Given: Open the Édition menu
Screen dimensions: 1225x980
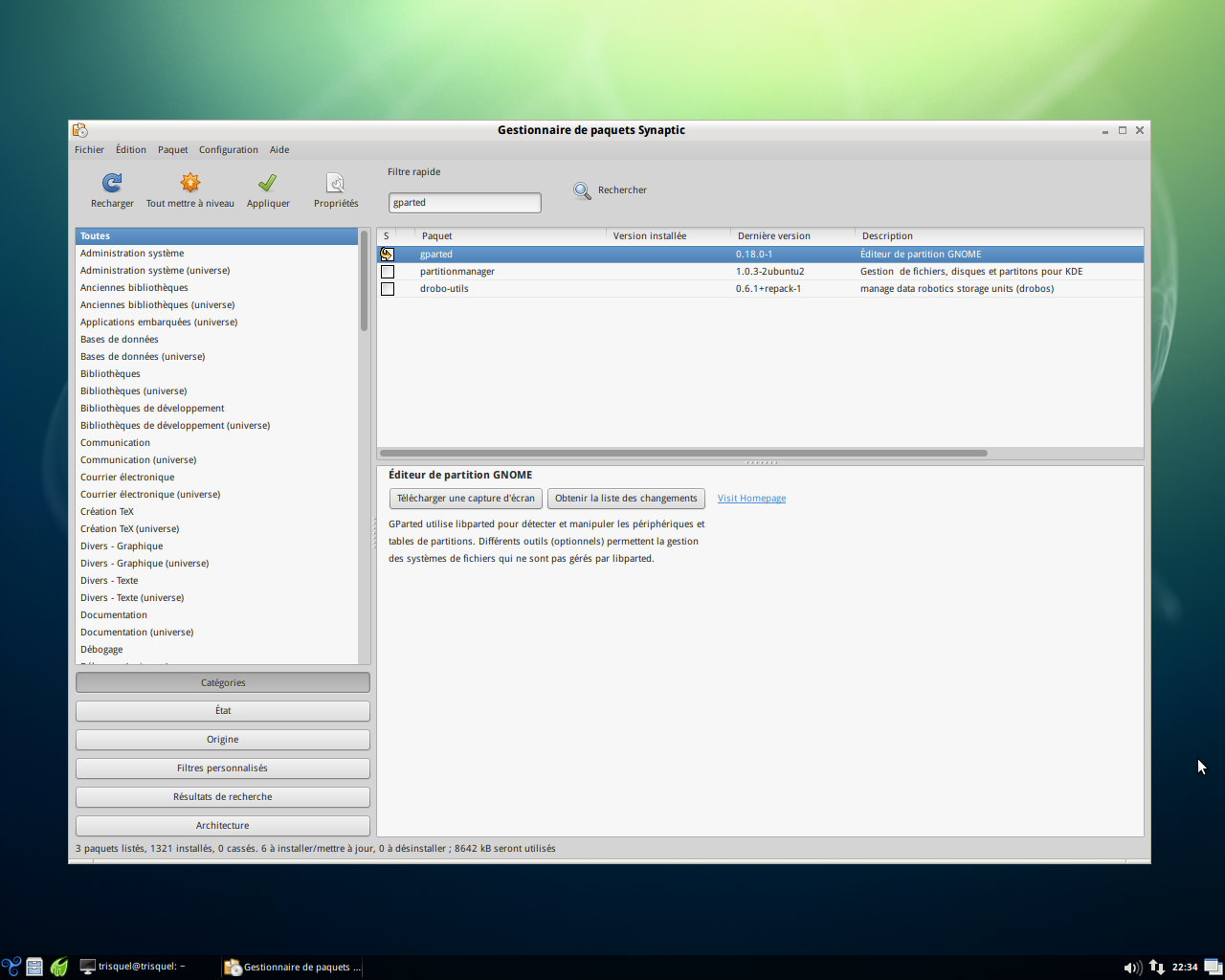Looking at the screenshot, I should pos(131,150).
